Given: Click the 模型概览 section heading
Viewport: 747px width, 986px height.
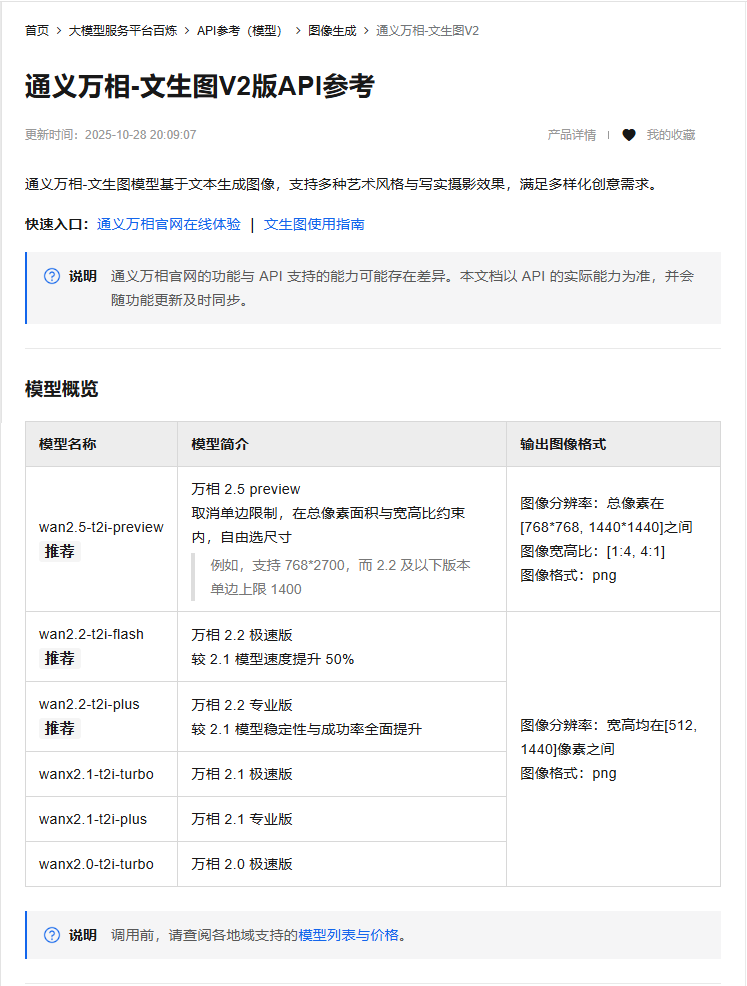Looking at the screenshot, I should tap(62, 389).
